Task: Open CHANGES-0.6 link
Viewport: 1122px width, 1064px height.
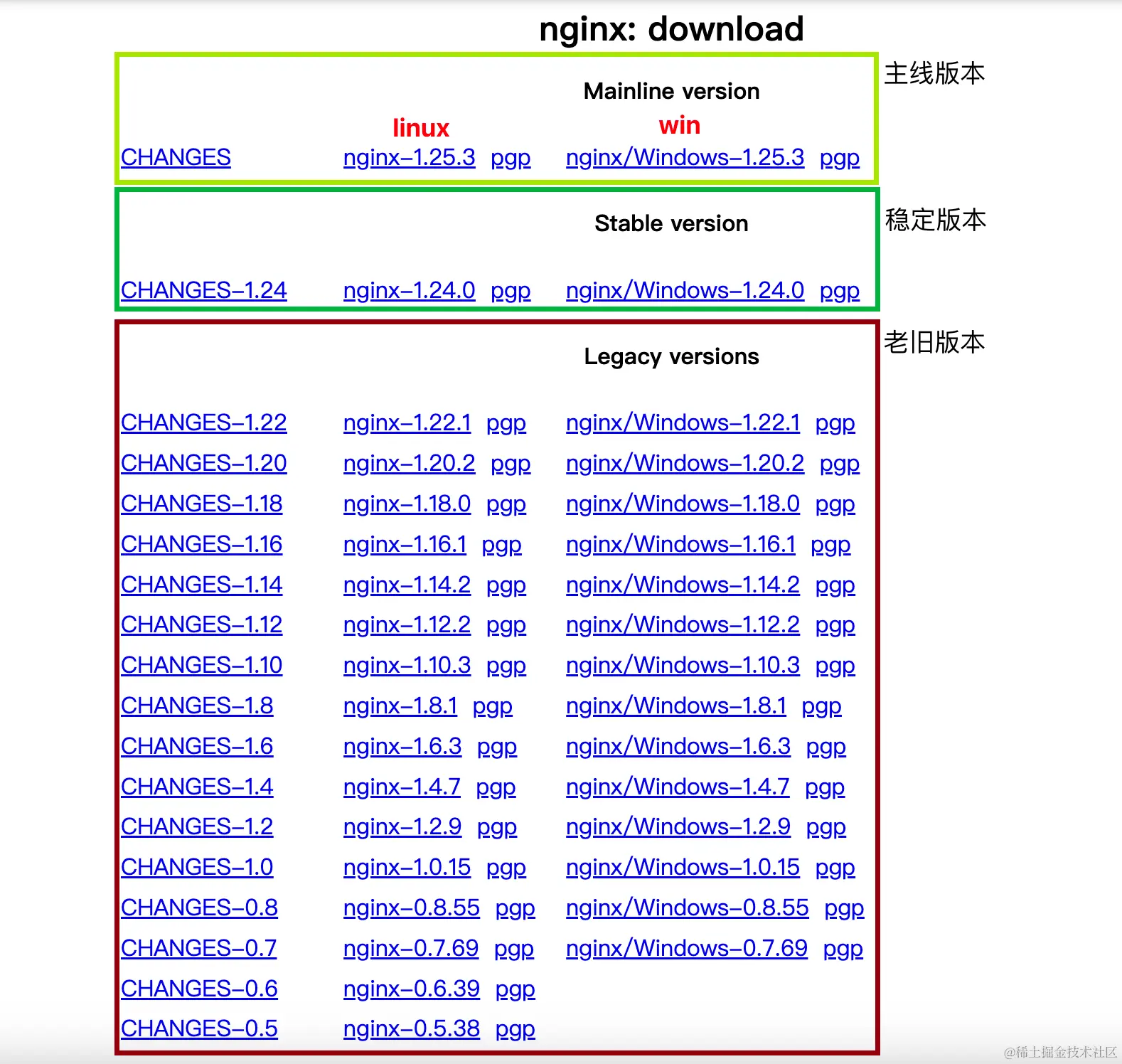Action: [x=199, y=989]
